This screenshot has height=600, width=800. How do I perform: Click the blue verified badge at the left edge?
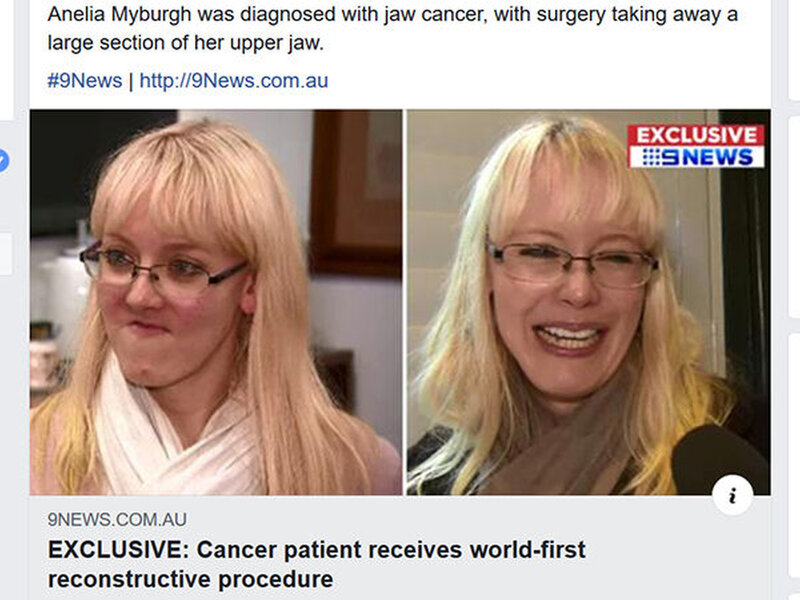point(3,161)
